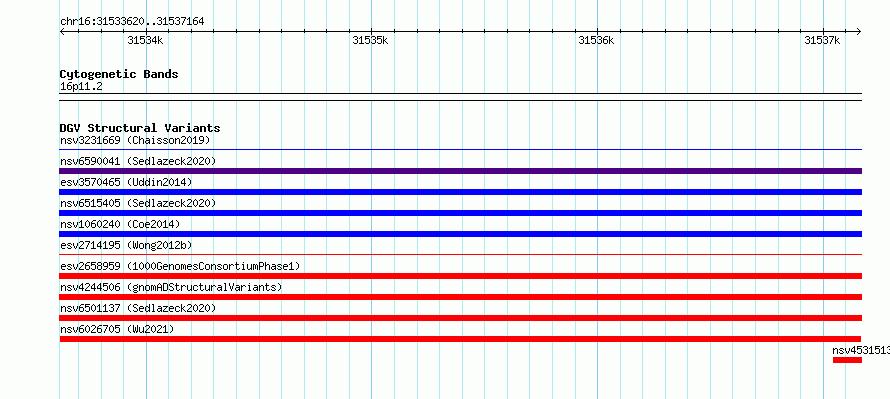The height and width of the screenshot is (399, 890).
Task: Open esv2714195 (Wong2012b) variant label
Action: click(126, 245)
